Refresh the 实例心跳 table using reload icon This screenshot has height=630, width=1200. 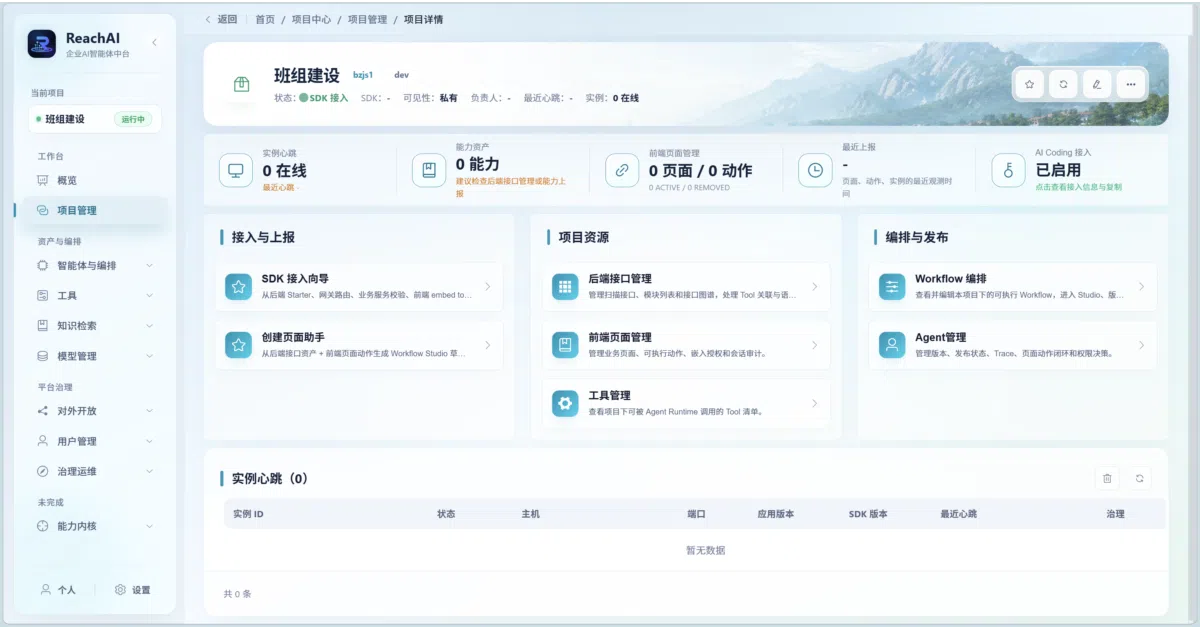1139,479
